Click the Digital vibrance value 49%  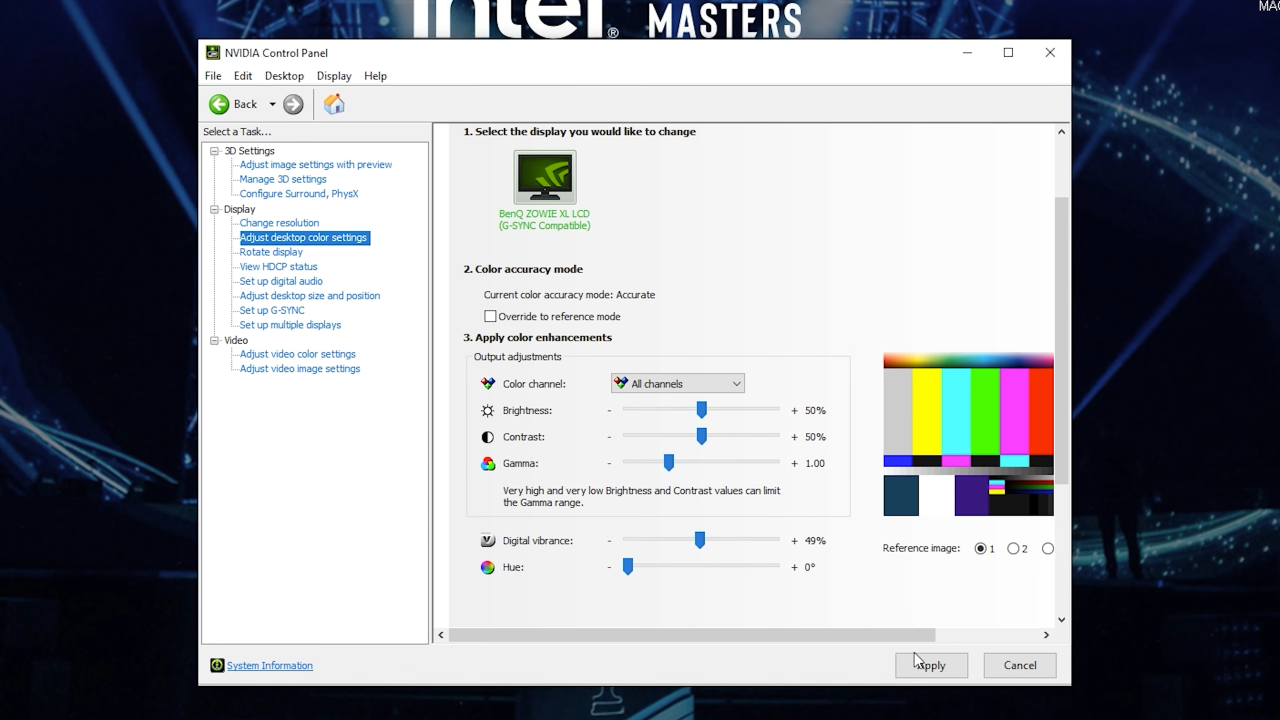[x=815, y=541]
